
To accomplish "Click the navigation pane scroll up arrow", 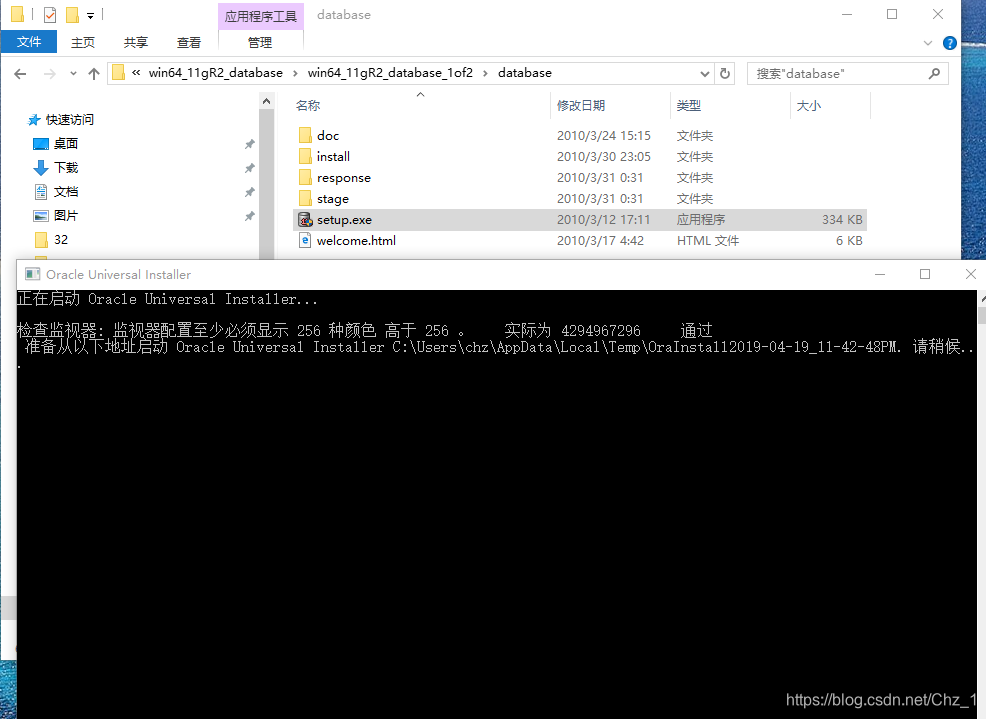I will 267,101.
